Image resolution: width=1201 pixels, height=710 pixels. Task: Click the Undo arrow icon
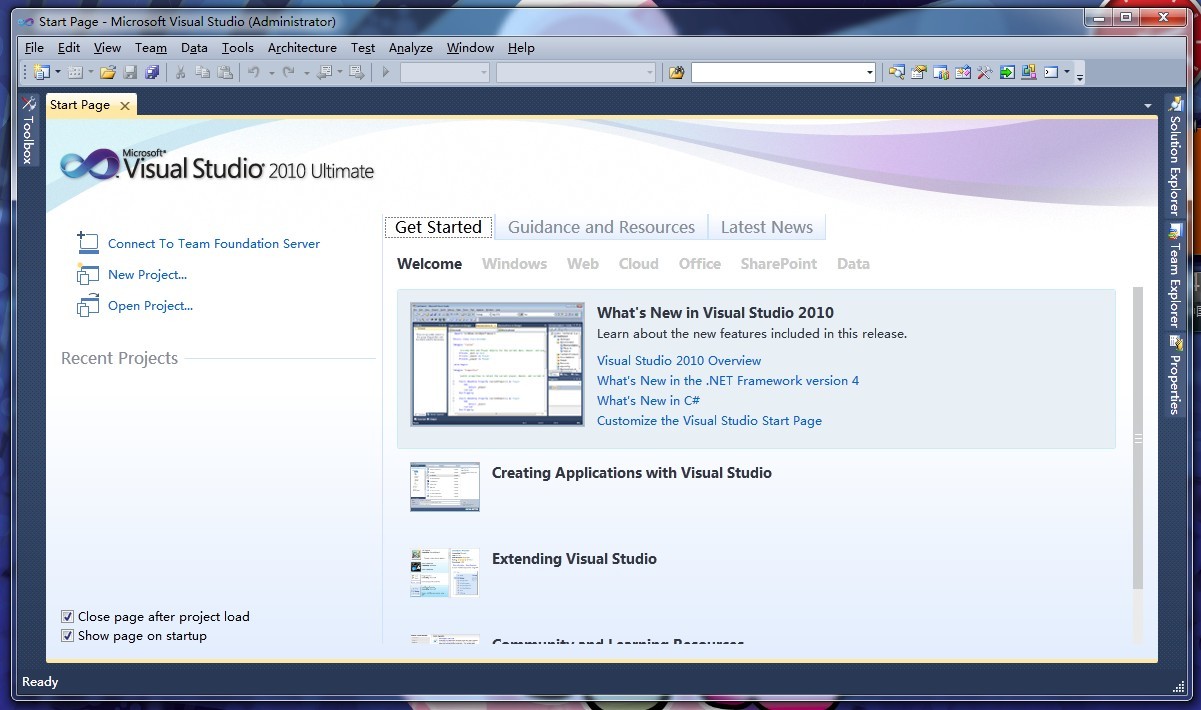click(254, 72)
